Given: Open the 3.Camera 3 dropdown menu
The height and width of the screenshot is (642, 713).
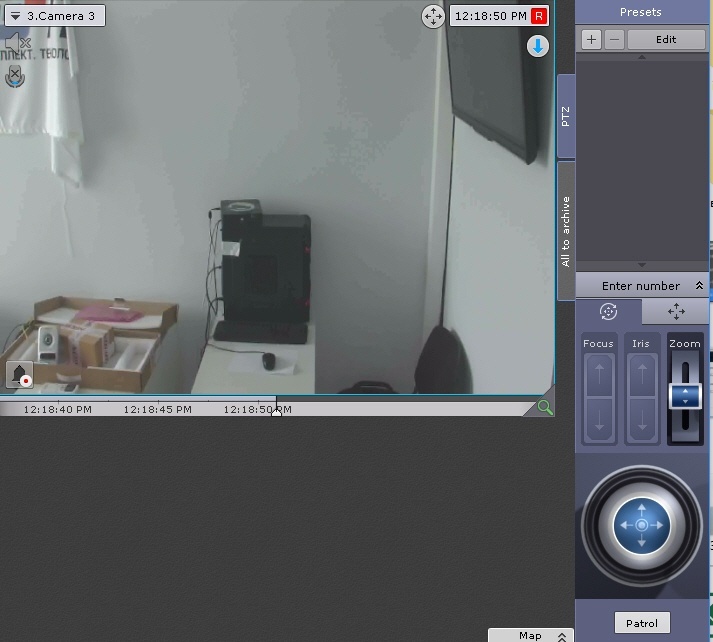Looking at the screenshot, I should 53,16.
